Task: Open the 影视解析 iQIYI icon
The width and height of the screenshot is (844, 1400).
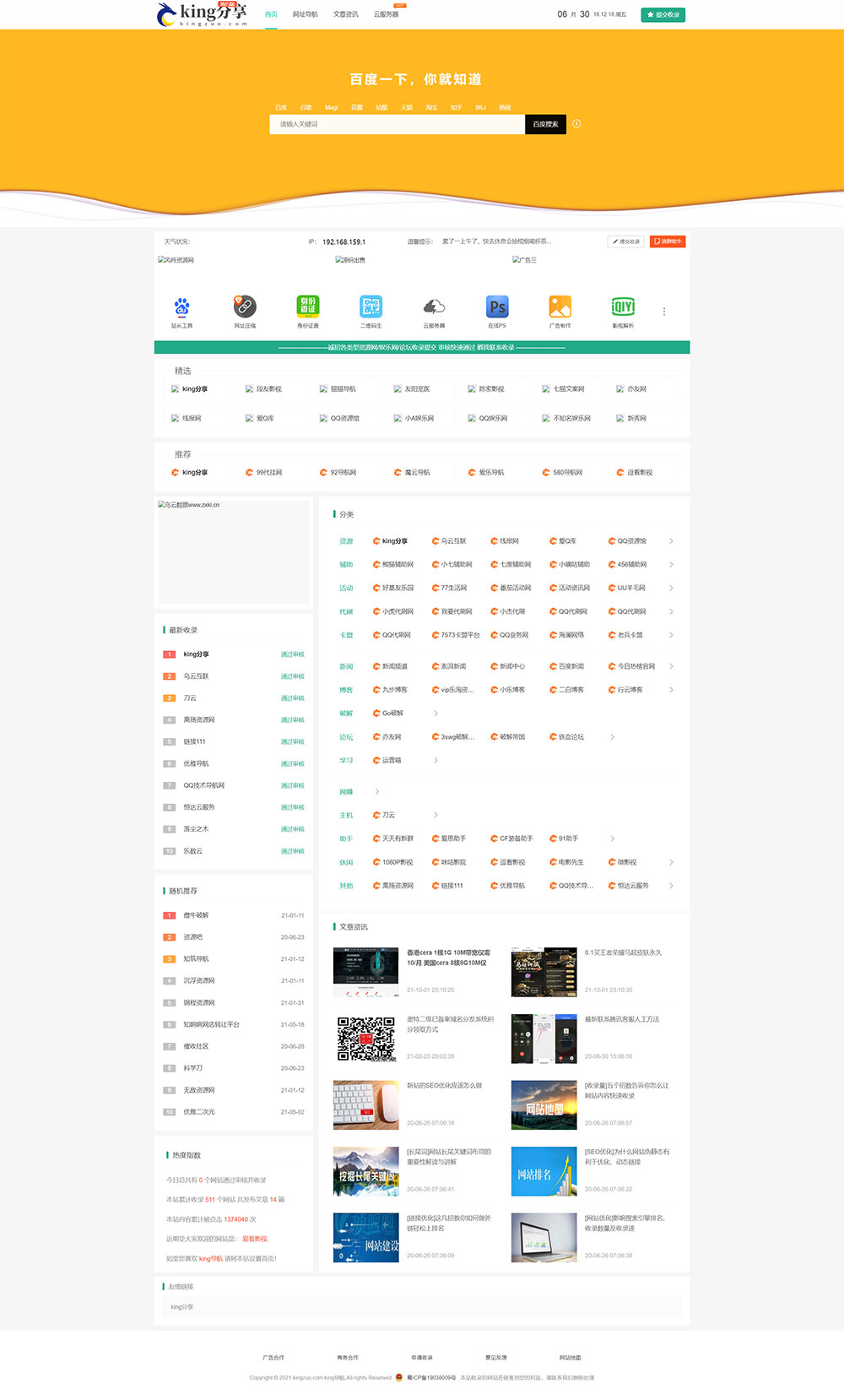Action: tap(623, 307)
